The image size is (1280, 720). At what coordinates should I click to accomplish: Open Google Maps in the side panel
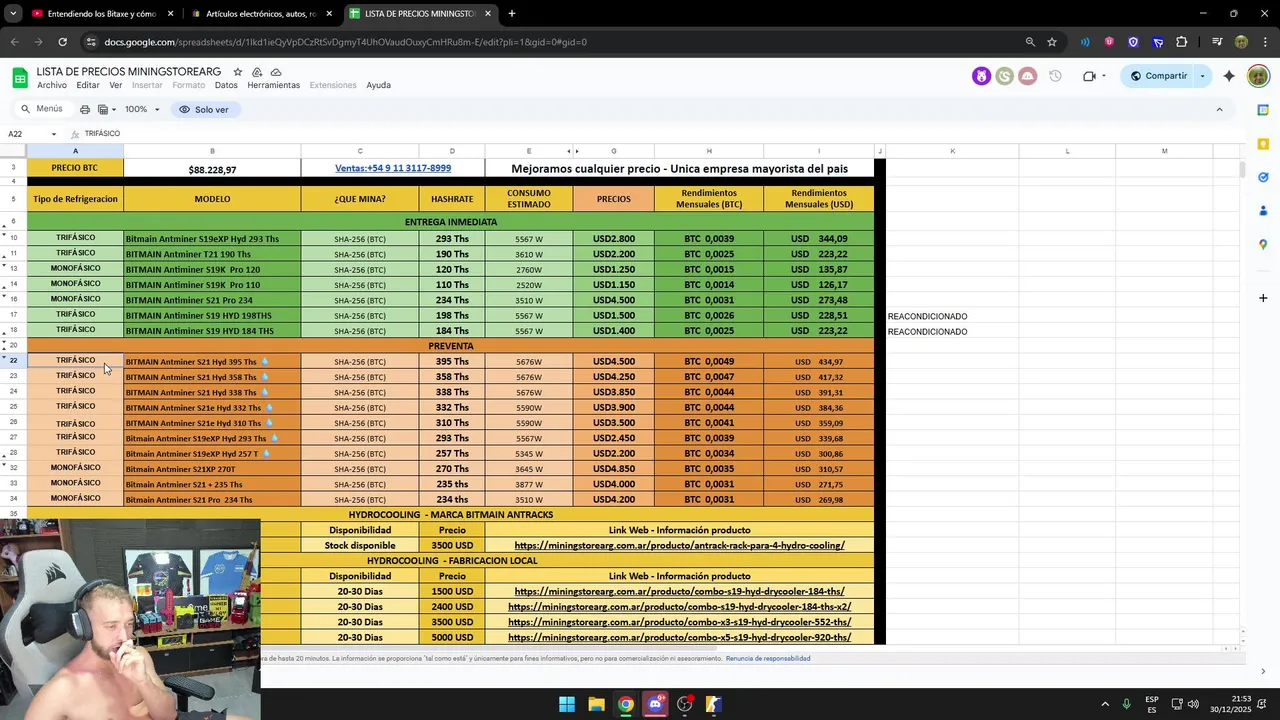coord(1263,244)
